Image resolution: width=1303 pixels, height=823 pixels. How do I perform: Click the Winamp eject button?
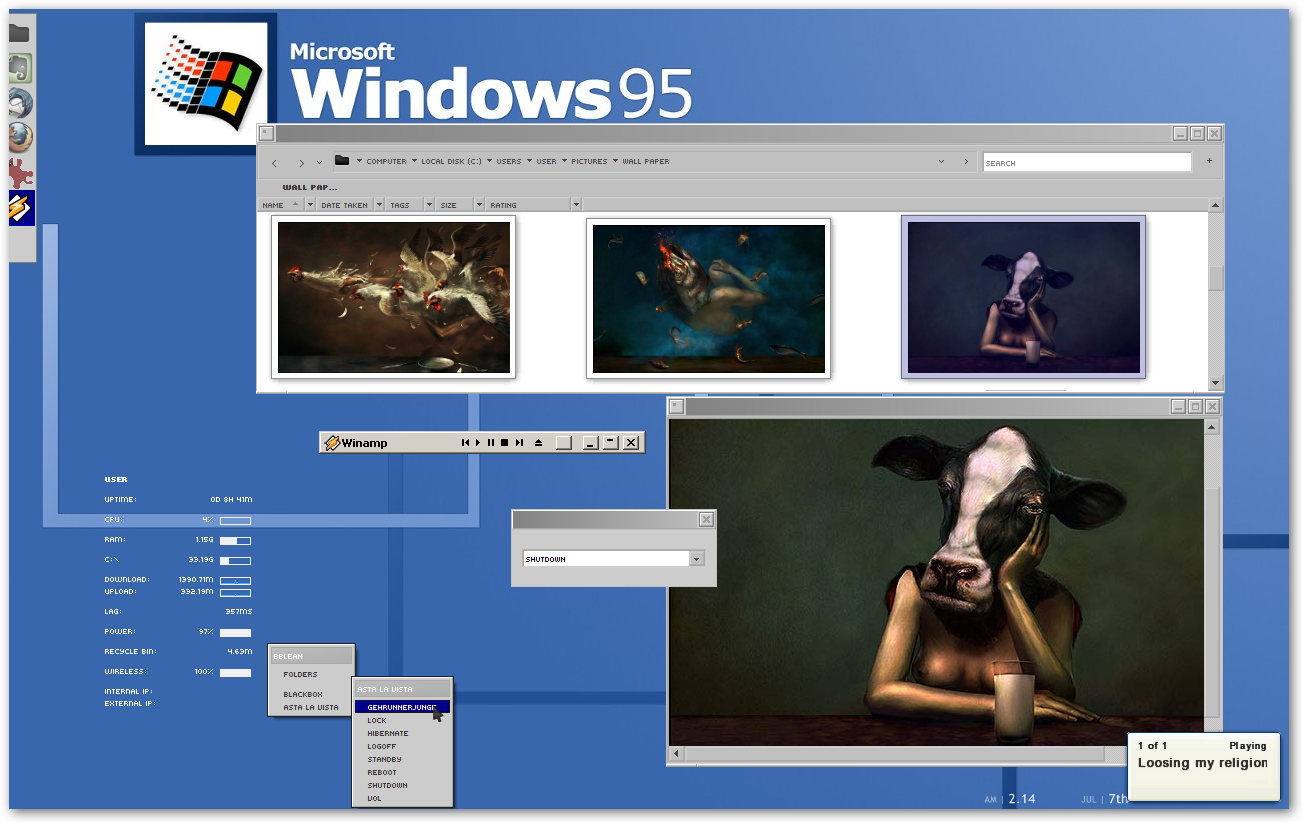point(538,442)
